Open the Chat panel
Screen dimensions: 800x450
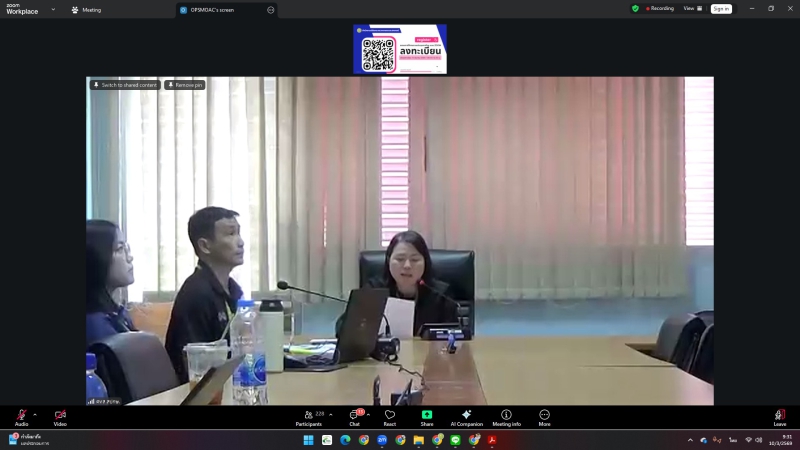point(354,414)
